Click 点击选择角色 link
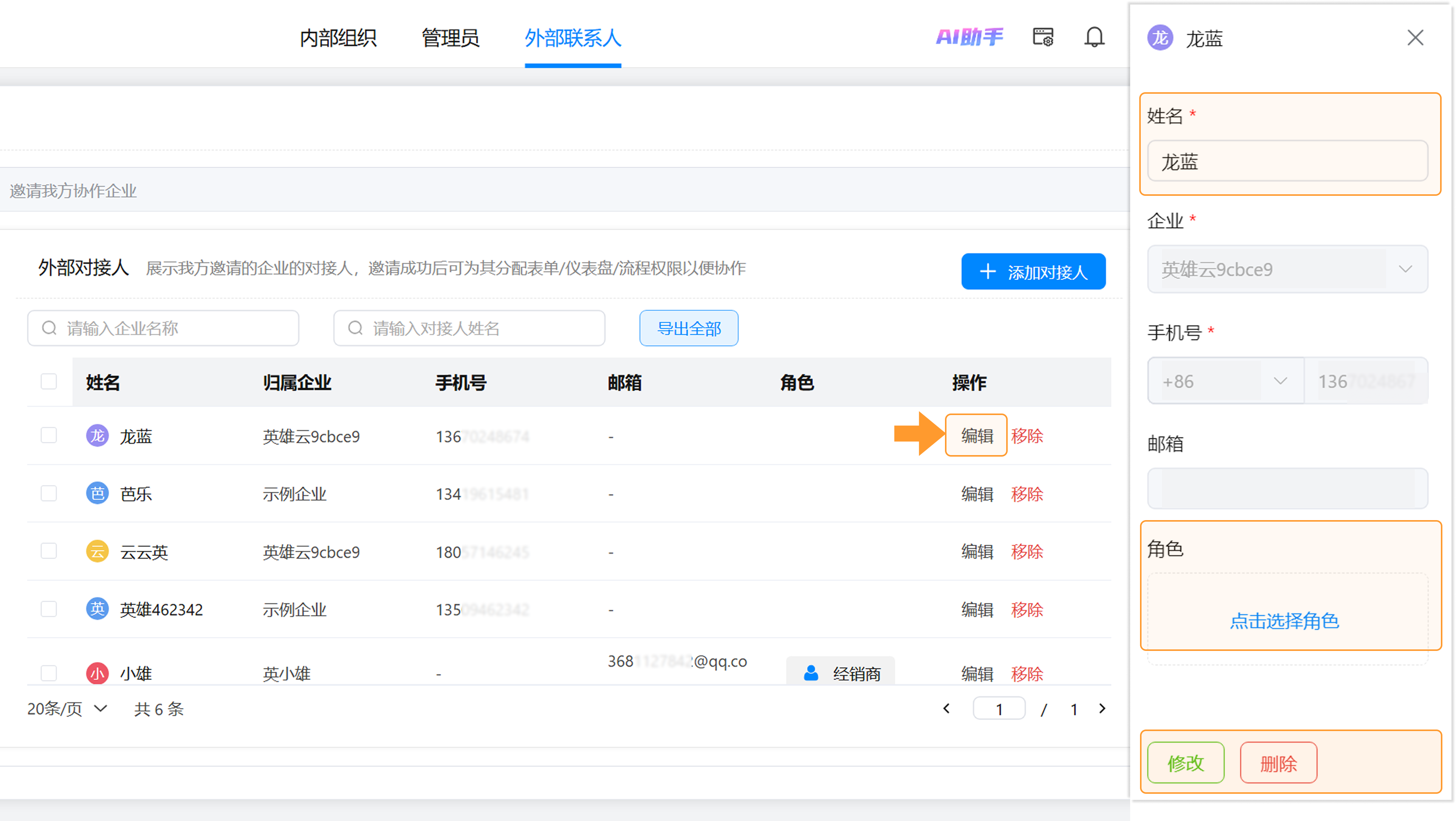 tap(1284, 620)
